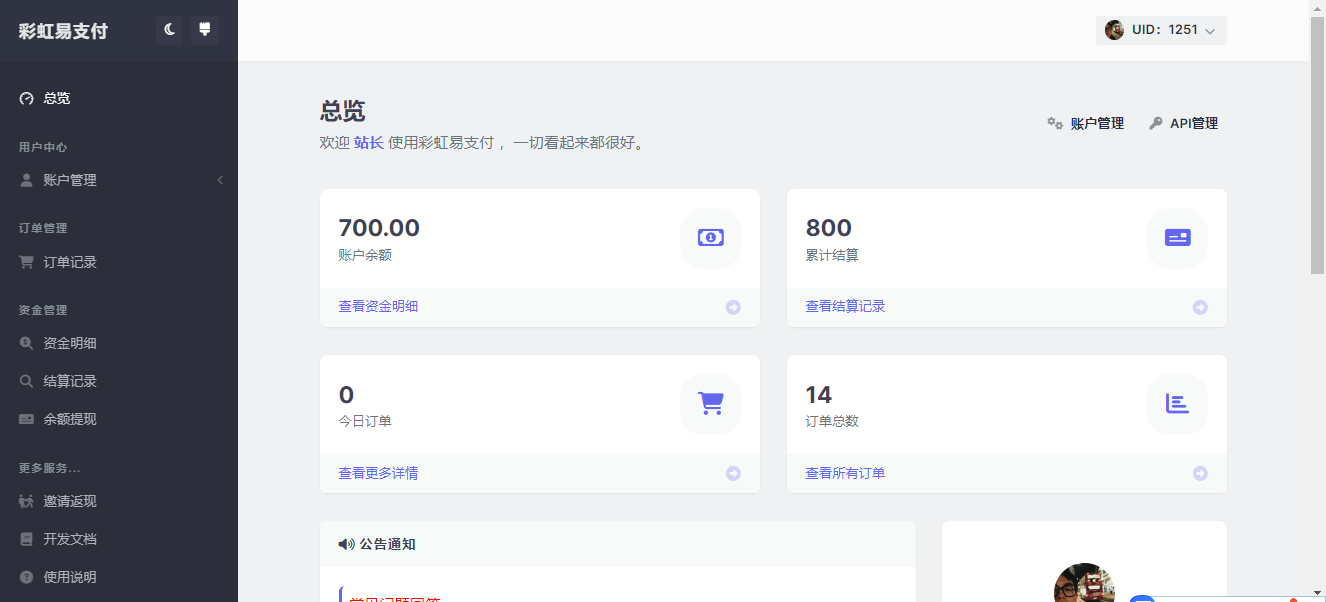
Task: Open 总览 in the sidebar
Action: (56, 98)
